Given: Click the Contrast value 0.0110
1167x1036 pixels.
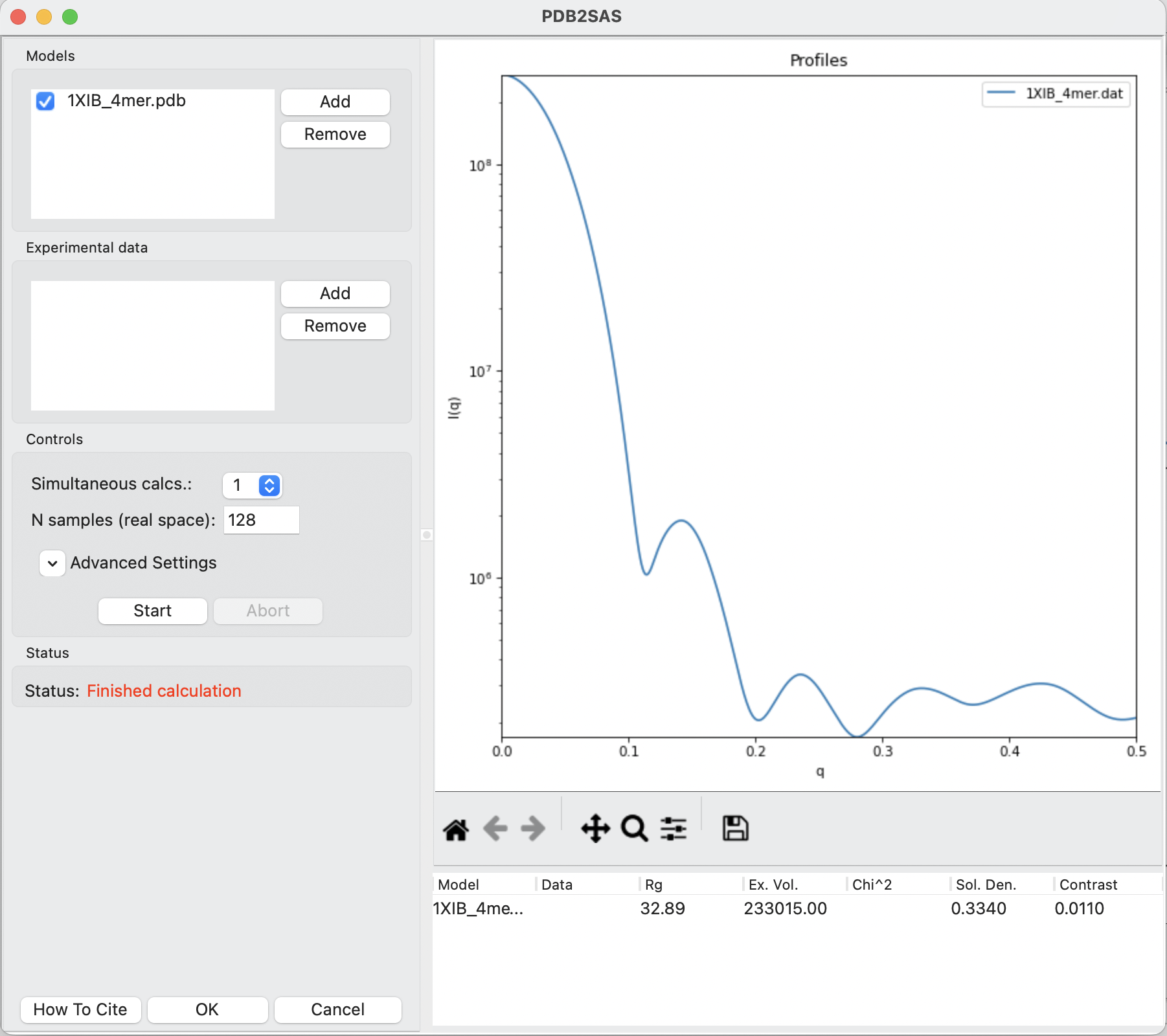Looking at the screenshot, I should [1080, 908].
